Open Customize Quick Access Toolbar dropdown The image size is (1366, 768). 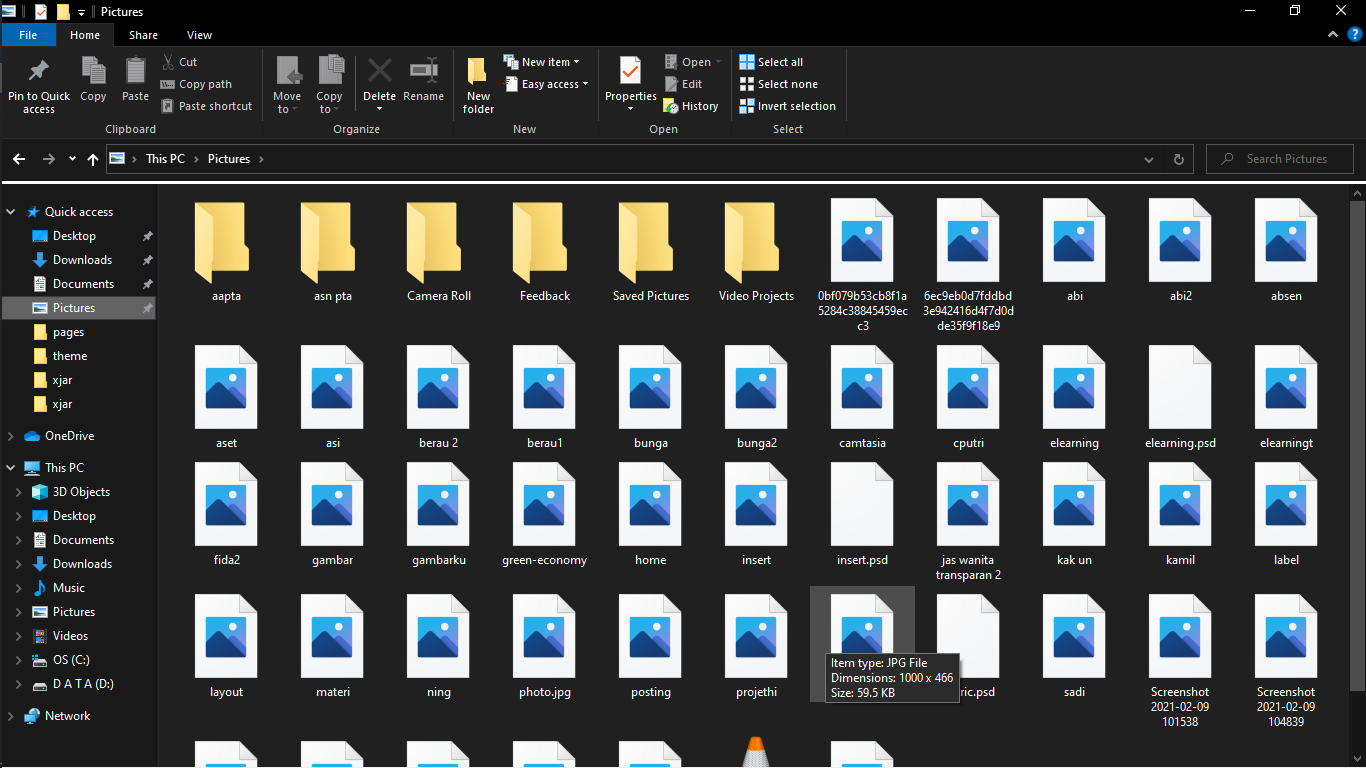pos(81,12)
